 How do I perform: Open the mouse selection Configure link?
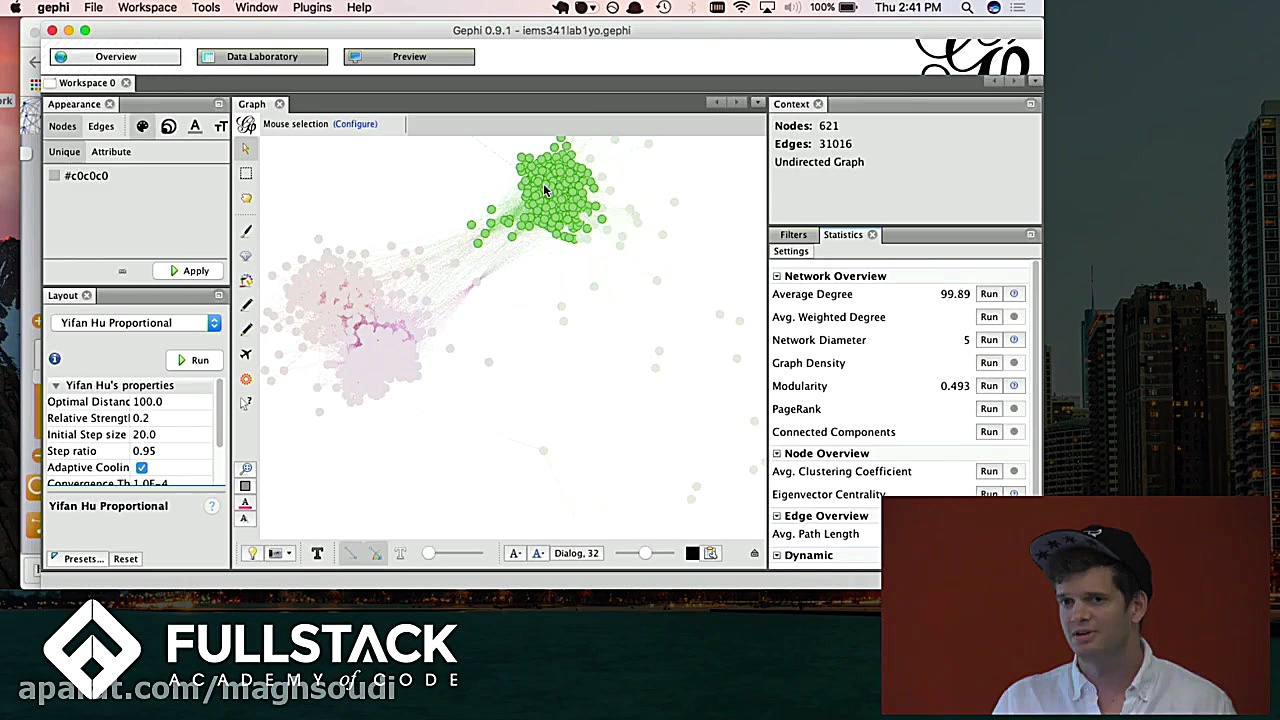pyautogui.click(x=355, y=124)
